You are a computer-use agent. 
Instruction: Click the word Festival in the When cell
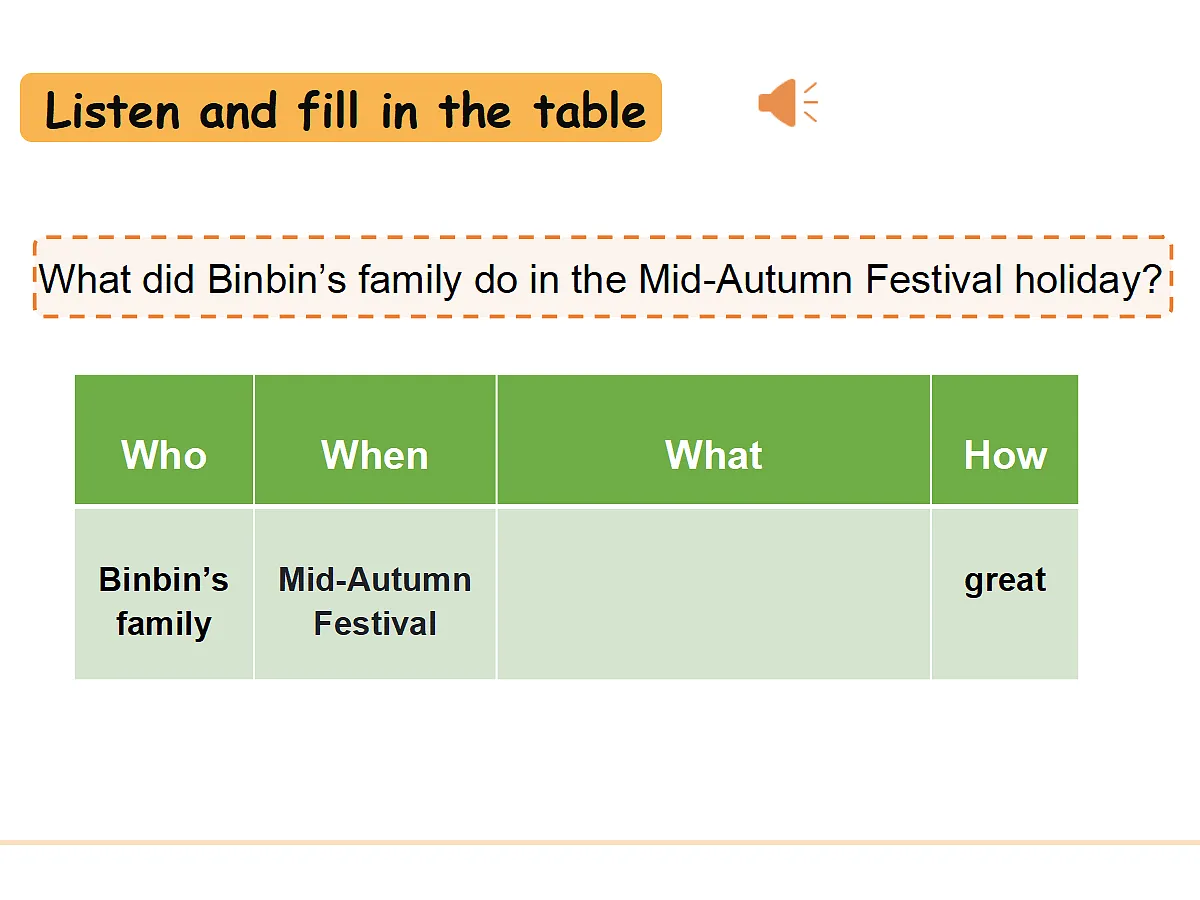coord(375,623)
